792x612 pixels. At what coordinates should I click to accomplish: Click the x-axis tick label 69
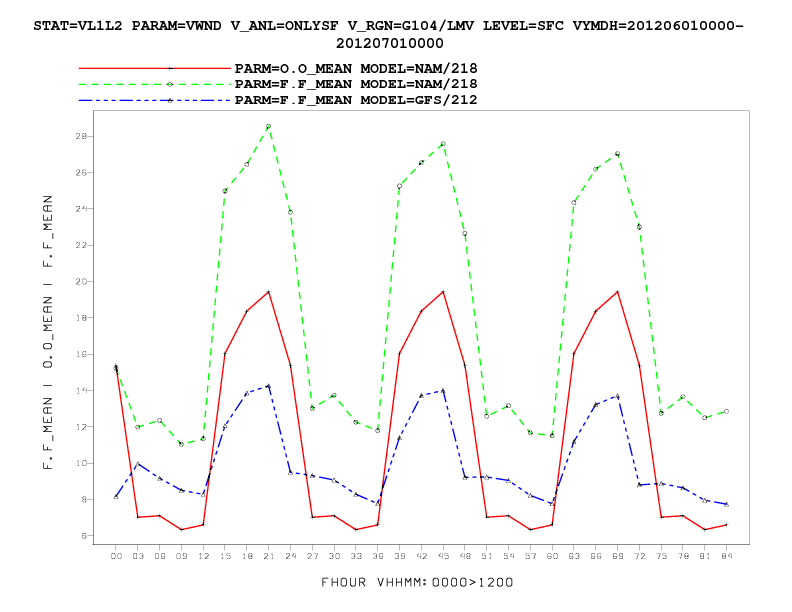618,556
